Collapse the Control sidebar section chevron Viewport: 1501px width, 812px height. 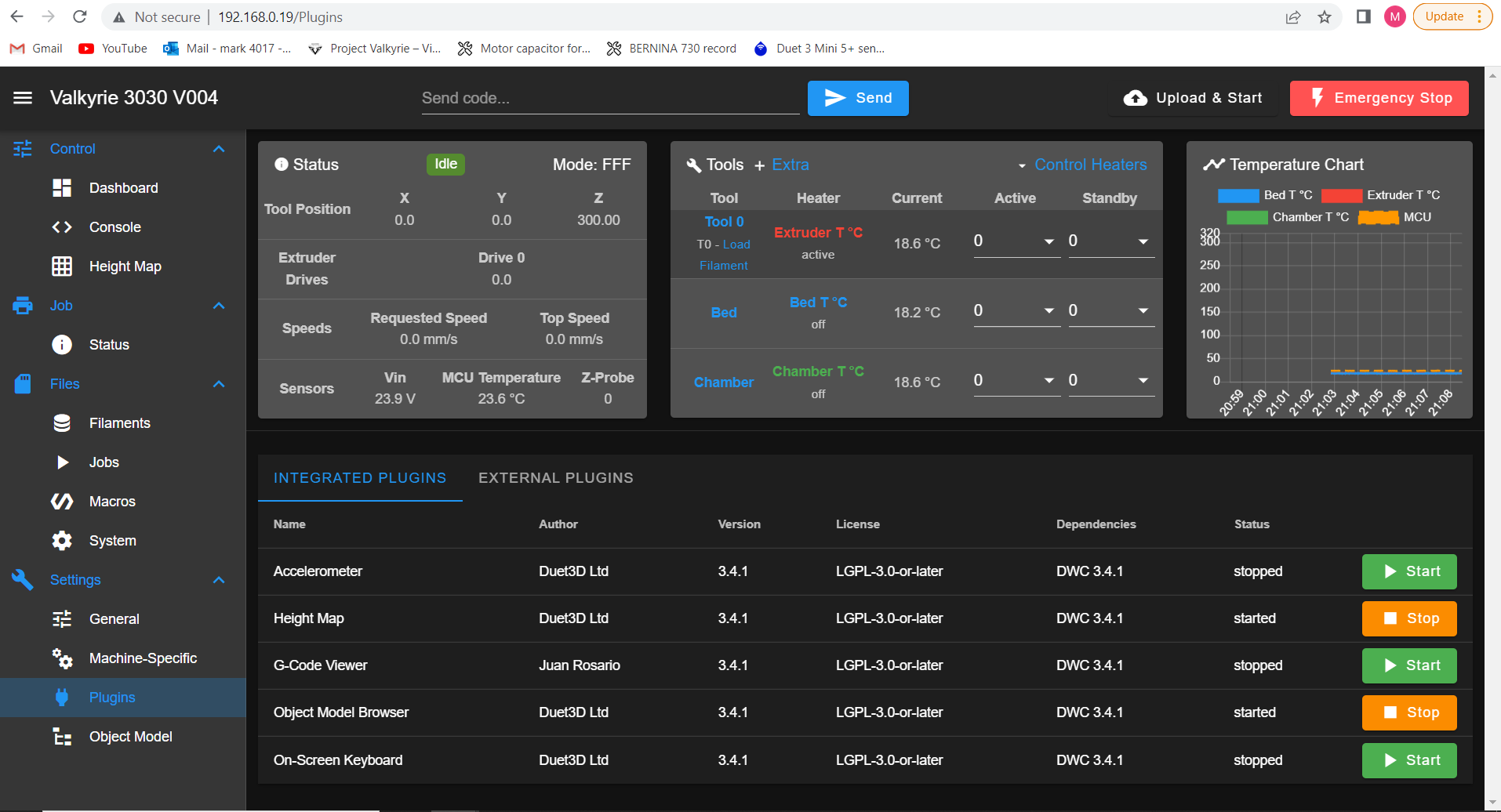[219, 149]
